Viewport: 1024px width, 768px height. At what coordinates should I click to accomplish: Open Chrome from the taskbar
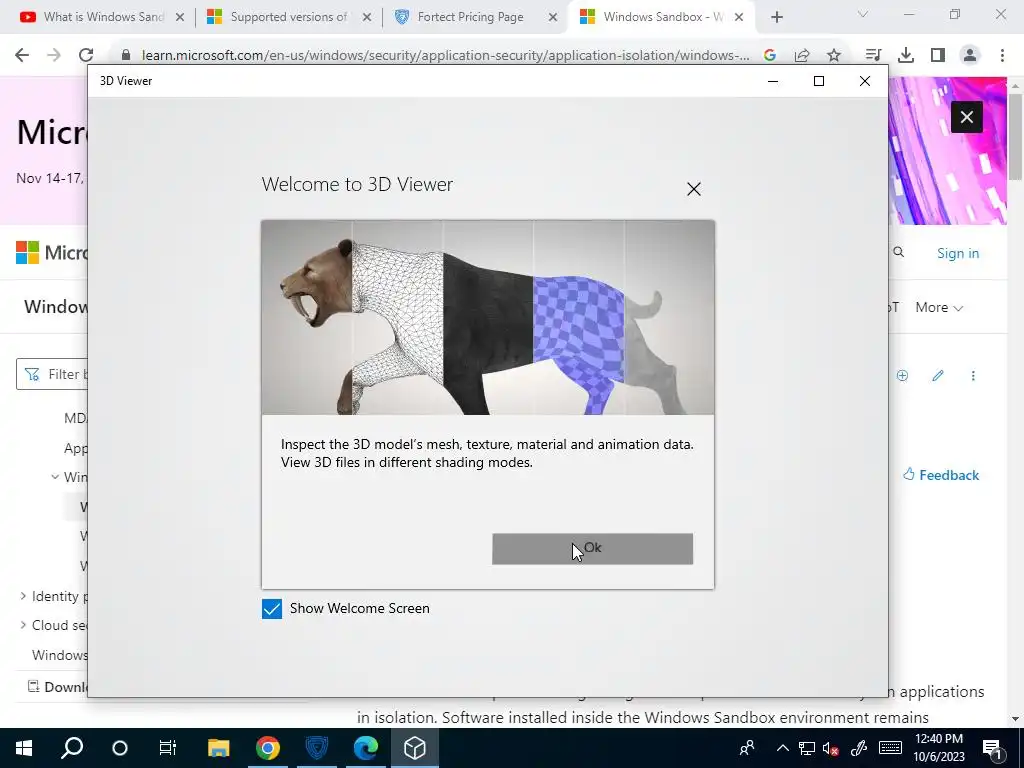click(267, 748)
